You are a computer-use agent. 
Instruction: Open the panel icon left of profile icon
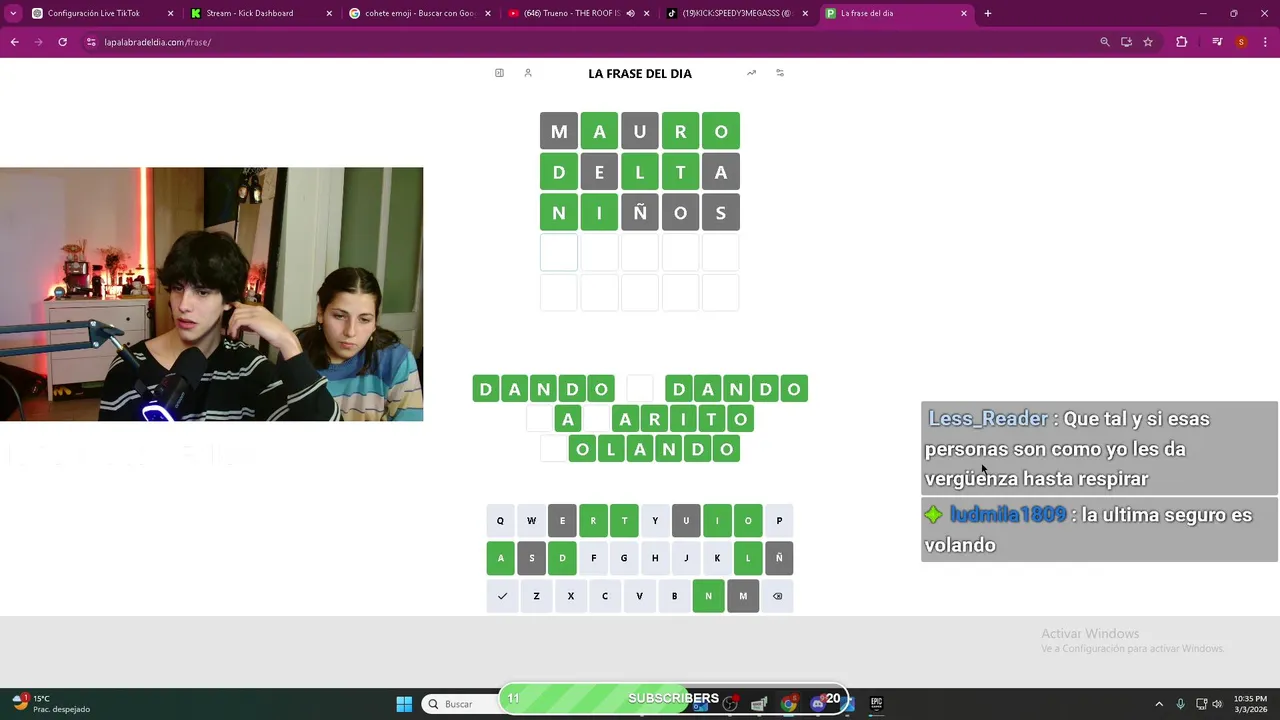click(499, 73)
